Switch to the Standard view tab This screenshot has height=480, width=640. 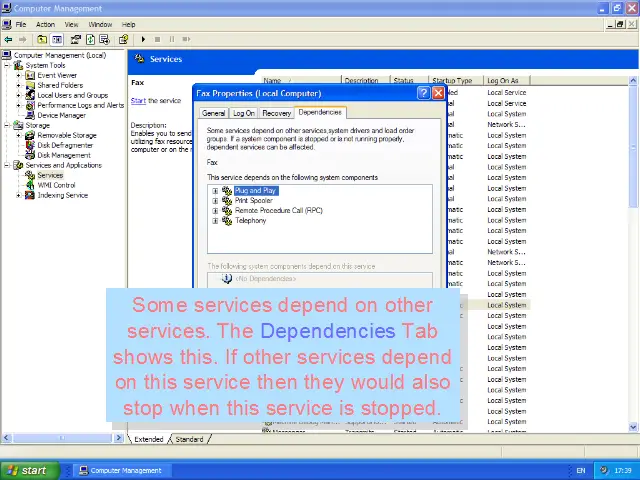pyautogui.click(x=189, y=439)
